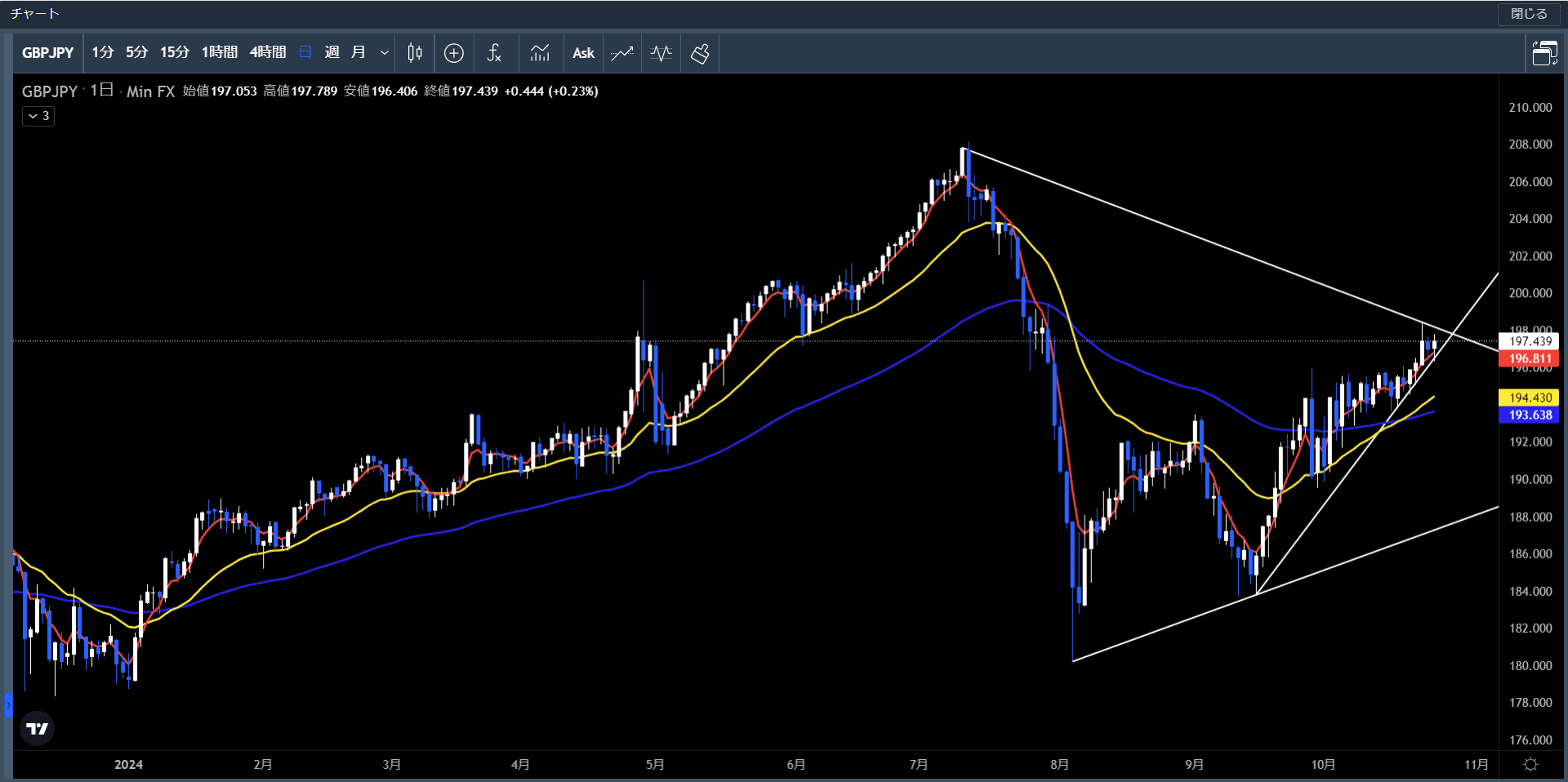The height and width of the screenshot is (782, 1568).
Task: Click the yellow 194.430 moving average label
Action: click(x=1529, y=398)
